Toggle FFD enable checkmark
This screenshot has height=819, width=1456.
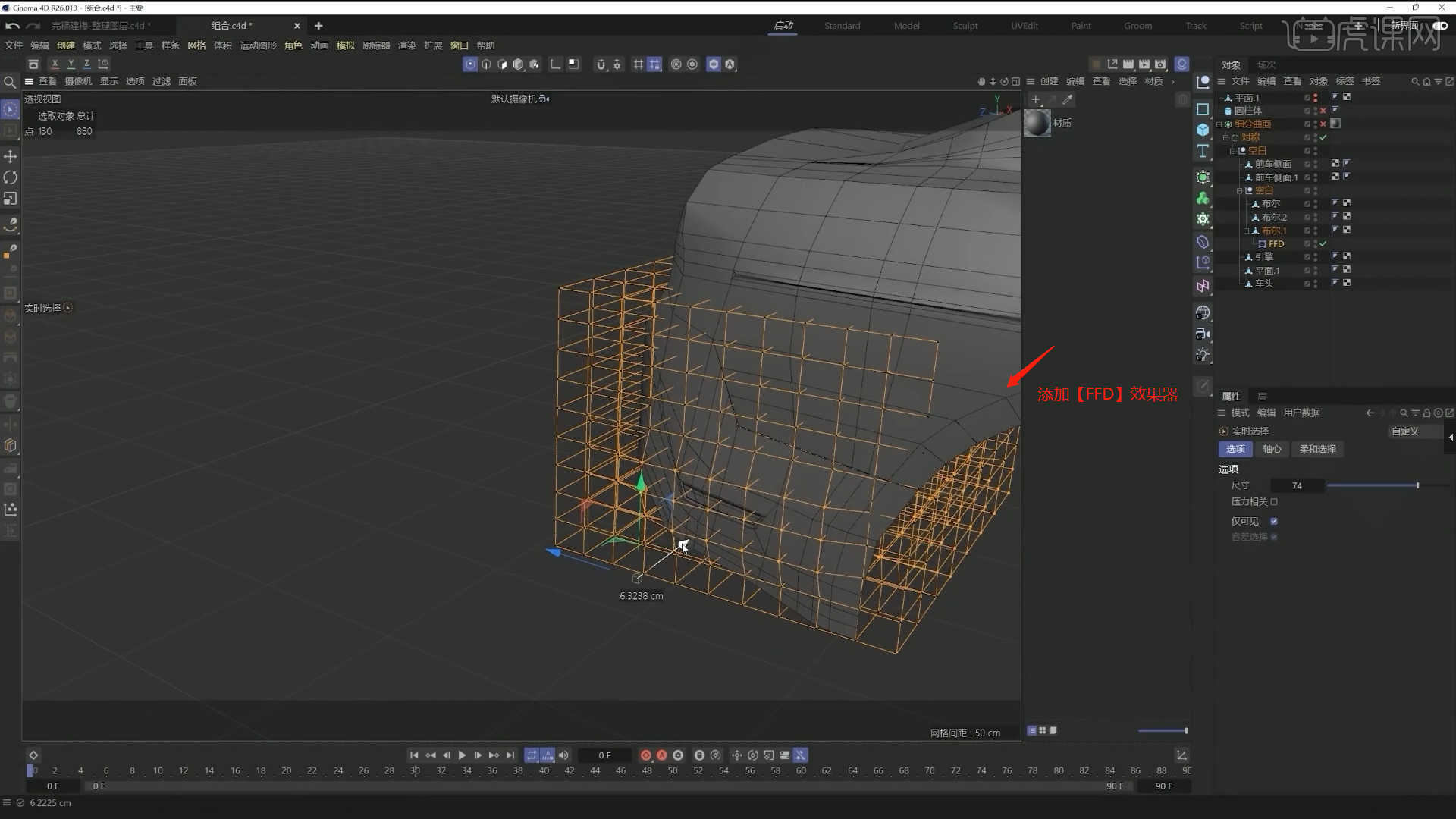pyautogui.click(x=1323, y=244)
